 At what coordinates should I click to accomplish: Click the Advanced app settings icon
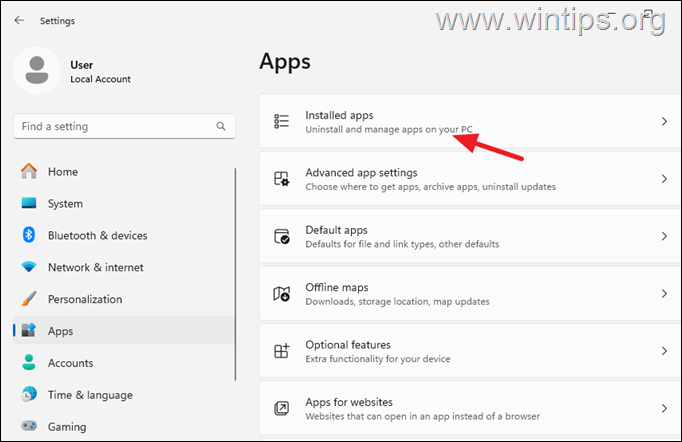click(281, 179)
